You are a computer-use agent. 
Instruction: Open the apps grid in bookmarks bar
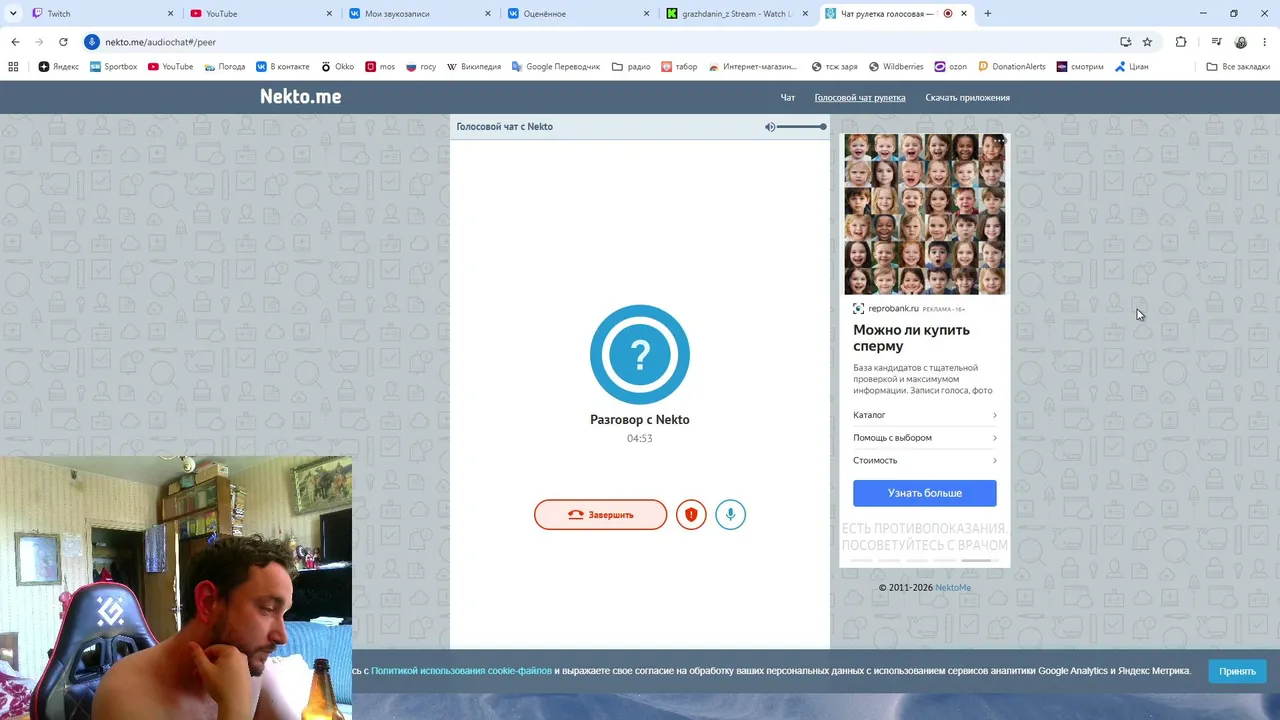13,67
